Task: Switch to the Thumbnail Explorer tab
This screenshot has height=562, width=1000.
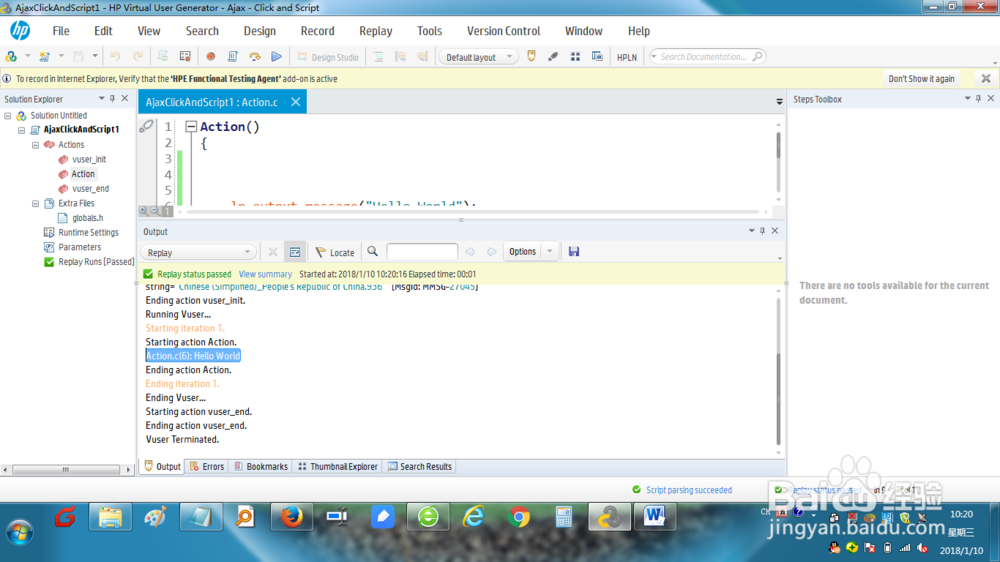Action: [338, 467]
